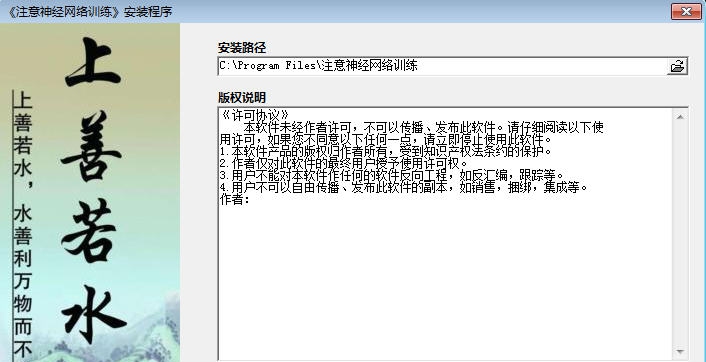Screen dimensions: 706x362
Task: Click license line 3 about 反向工程
Action: pos(392,175)
